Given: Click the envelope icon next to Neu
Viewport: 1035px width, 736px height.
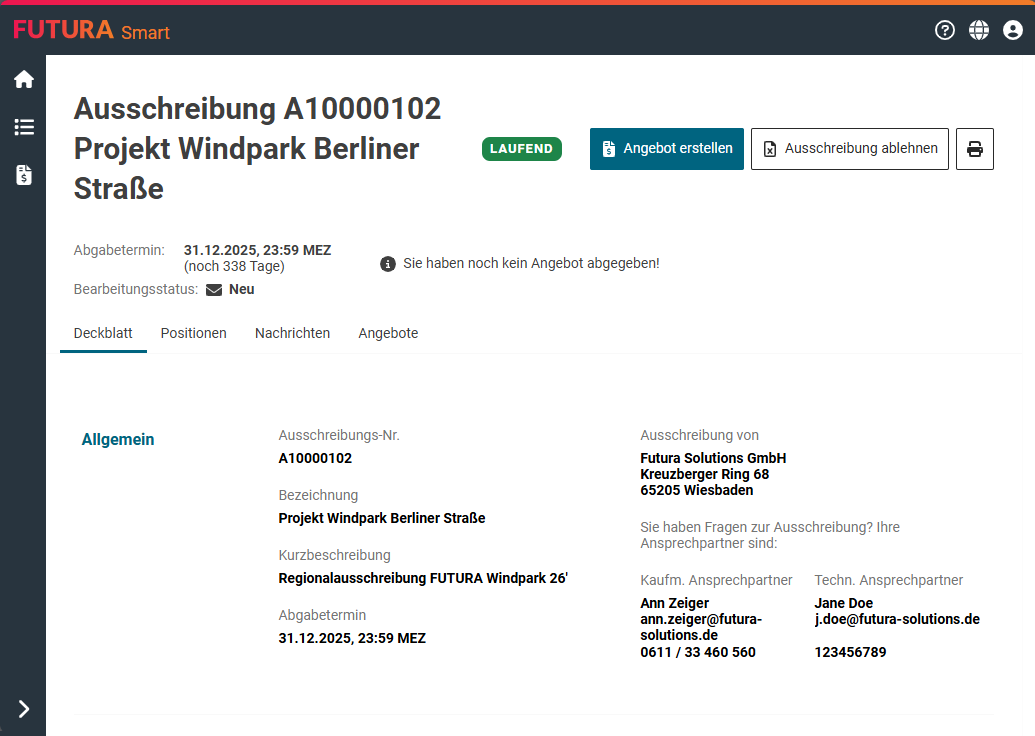Looking at the screenshot, I should 214,290.
